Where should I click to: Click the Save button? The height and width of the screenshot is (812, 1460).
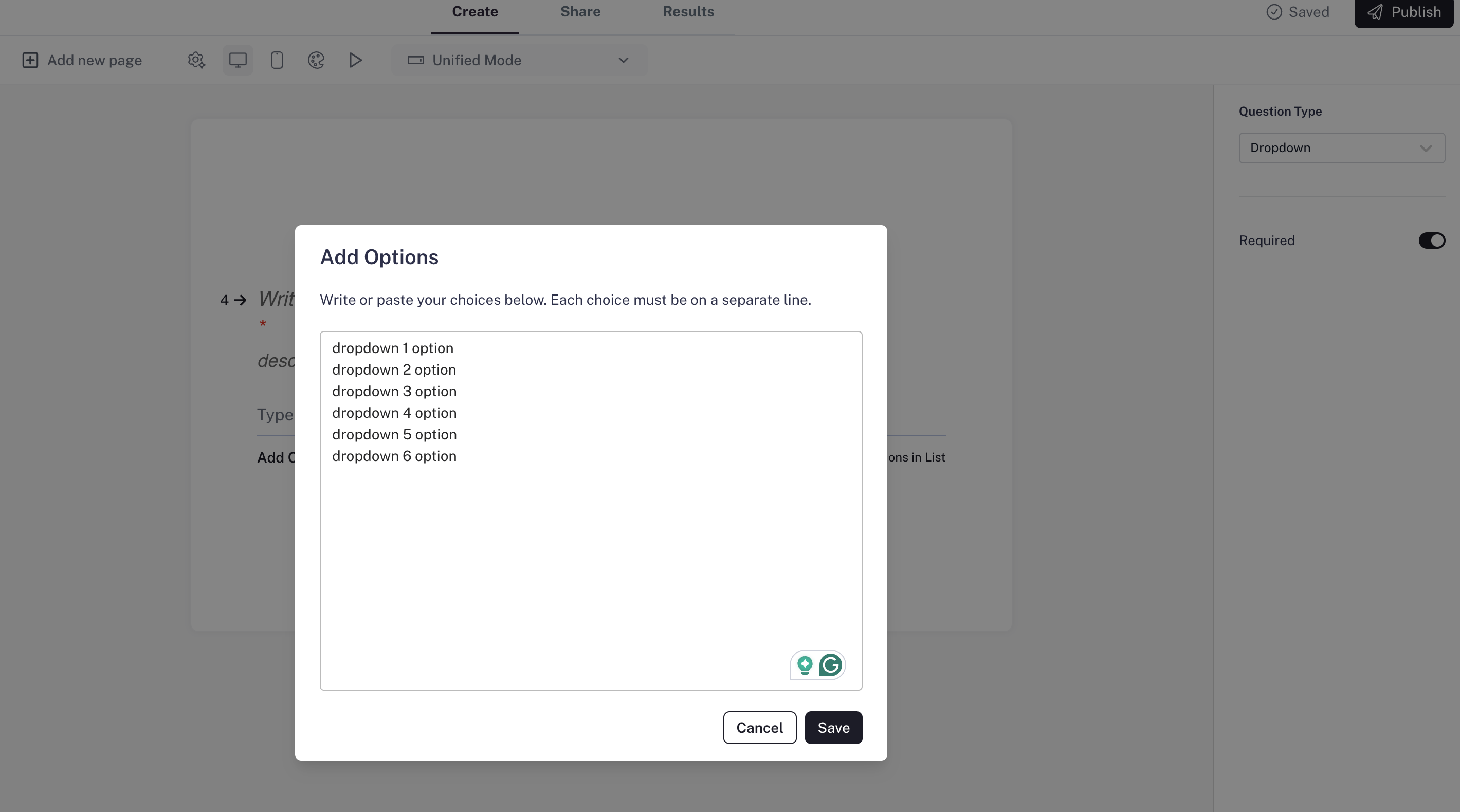(833, 728)
